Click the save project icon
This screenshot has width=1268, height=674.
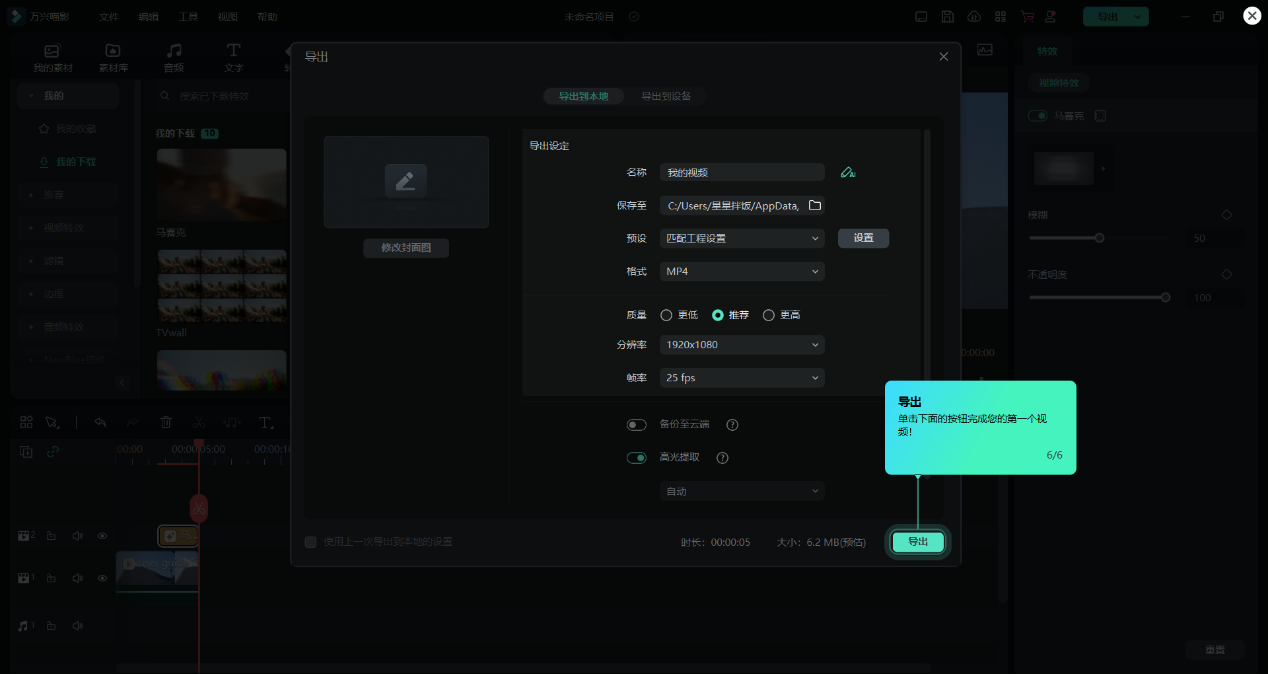[x=947, y=17]
